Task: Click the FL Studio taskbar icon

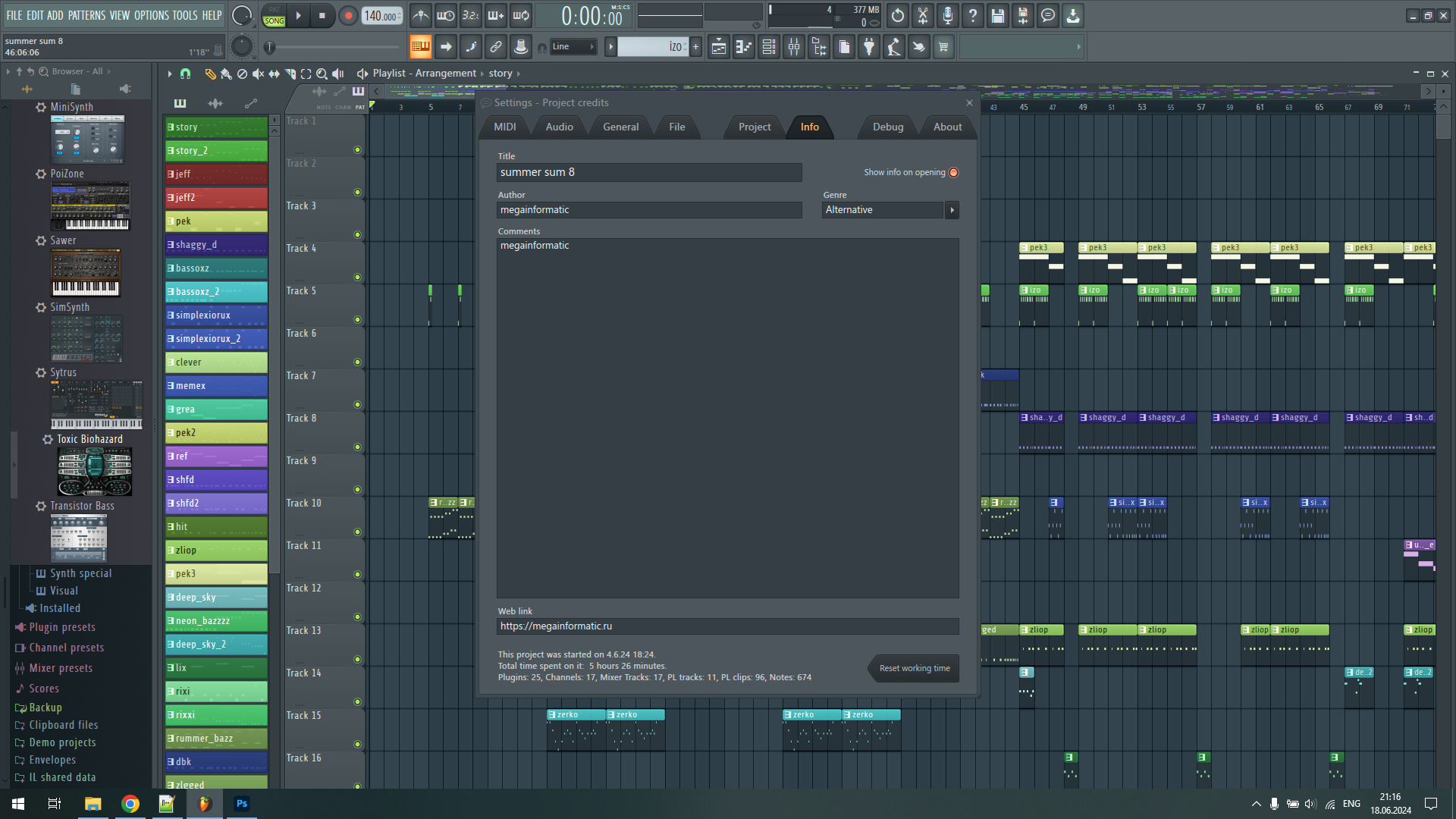Action: pyautogui.click(x=203, y=803)
